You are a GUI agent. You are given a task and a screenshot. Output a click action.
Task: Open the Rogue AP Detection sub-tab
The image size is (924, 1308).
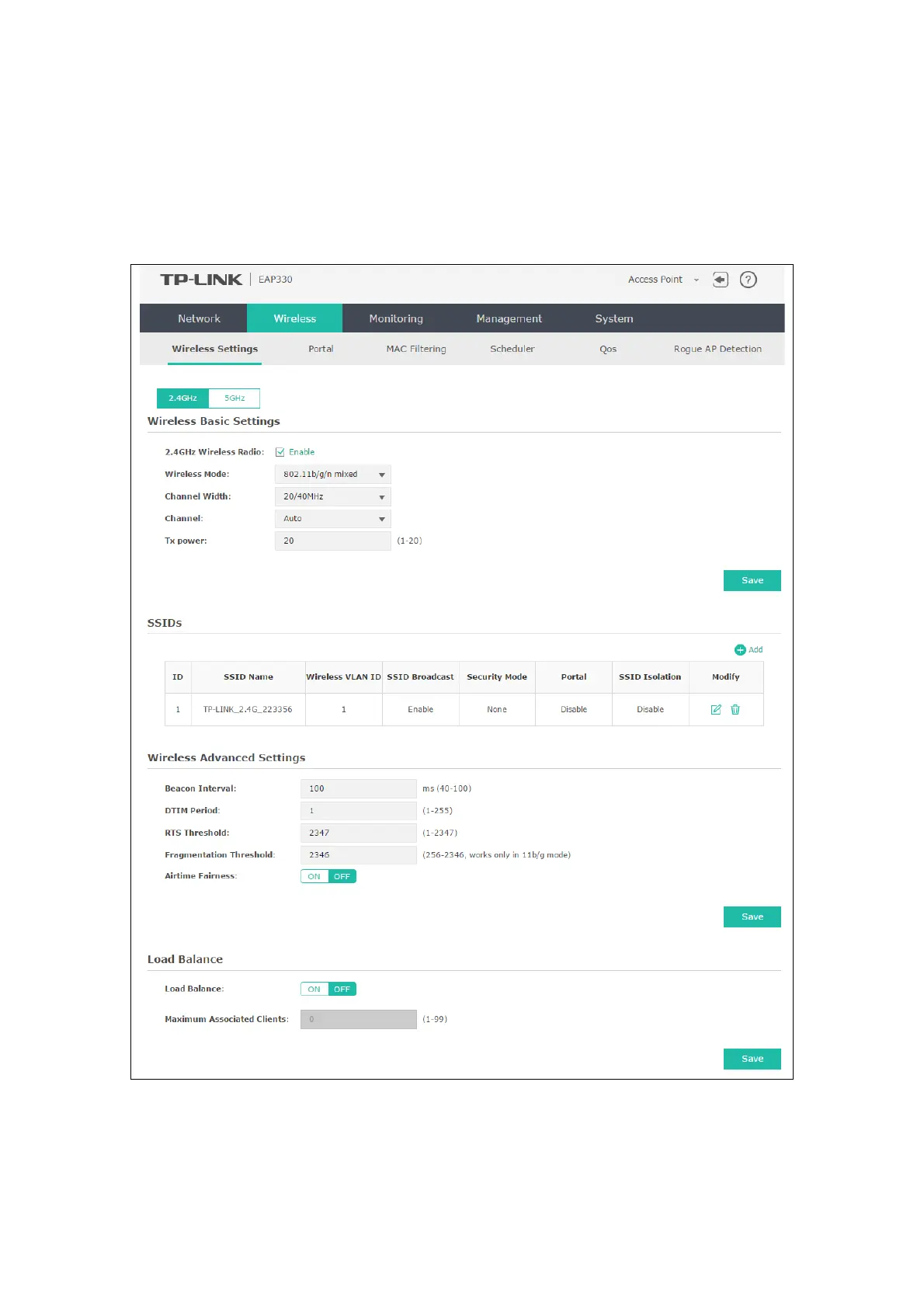[x=717, y=349]
